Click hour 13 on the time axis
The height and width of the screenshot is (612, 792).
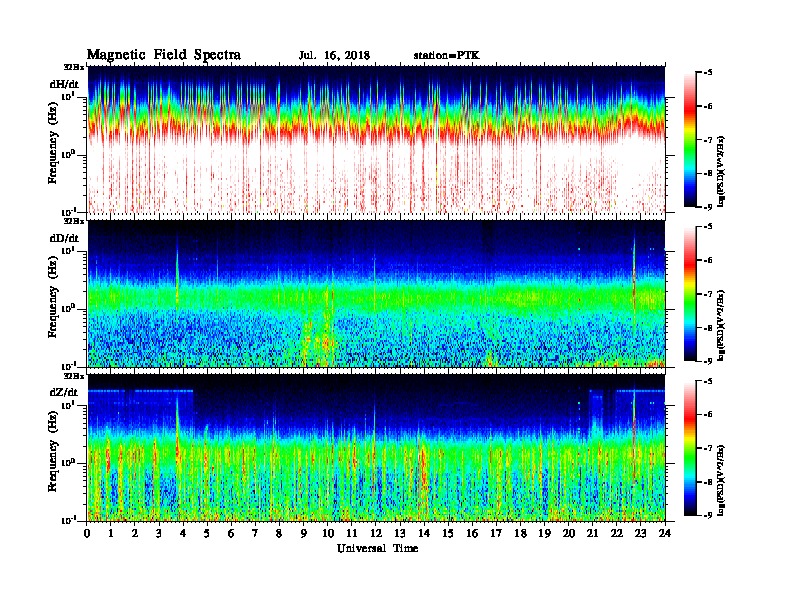coord(400,533)
